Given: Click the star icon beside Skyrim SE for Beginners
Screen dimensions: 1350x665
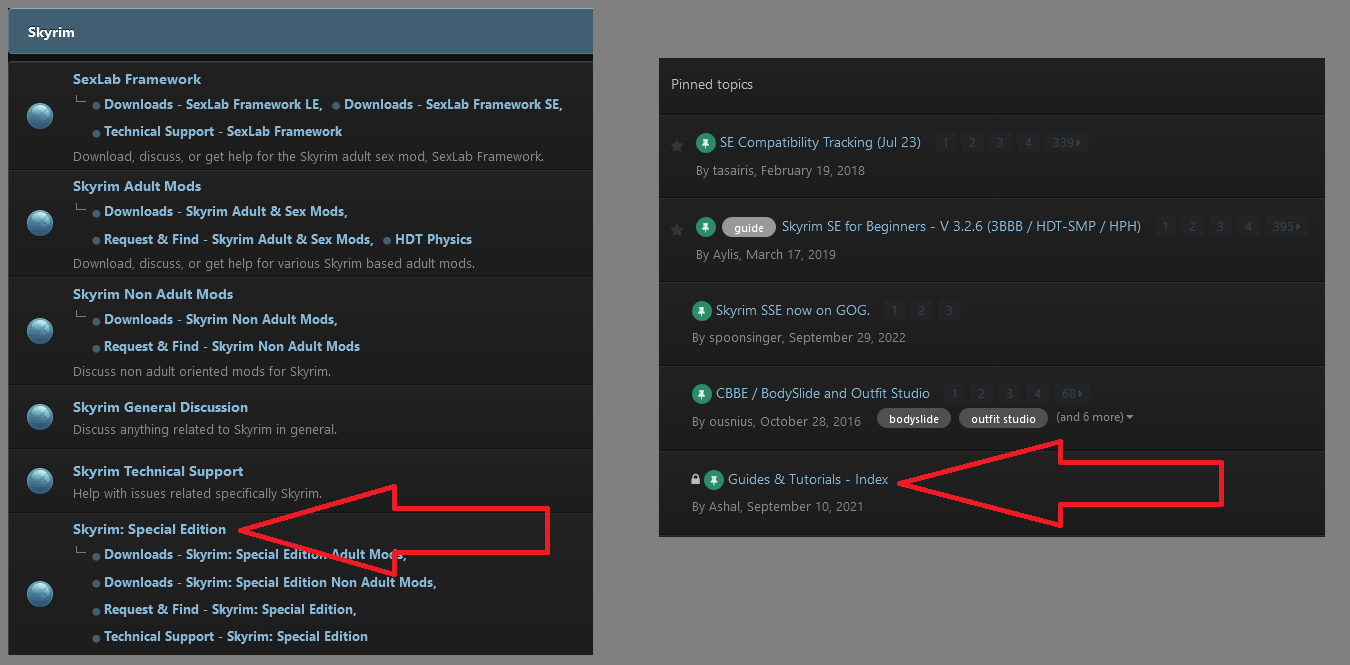Looking at the screenshot, I should coord(677,229).
